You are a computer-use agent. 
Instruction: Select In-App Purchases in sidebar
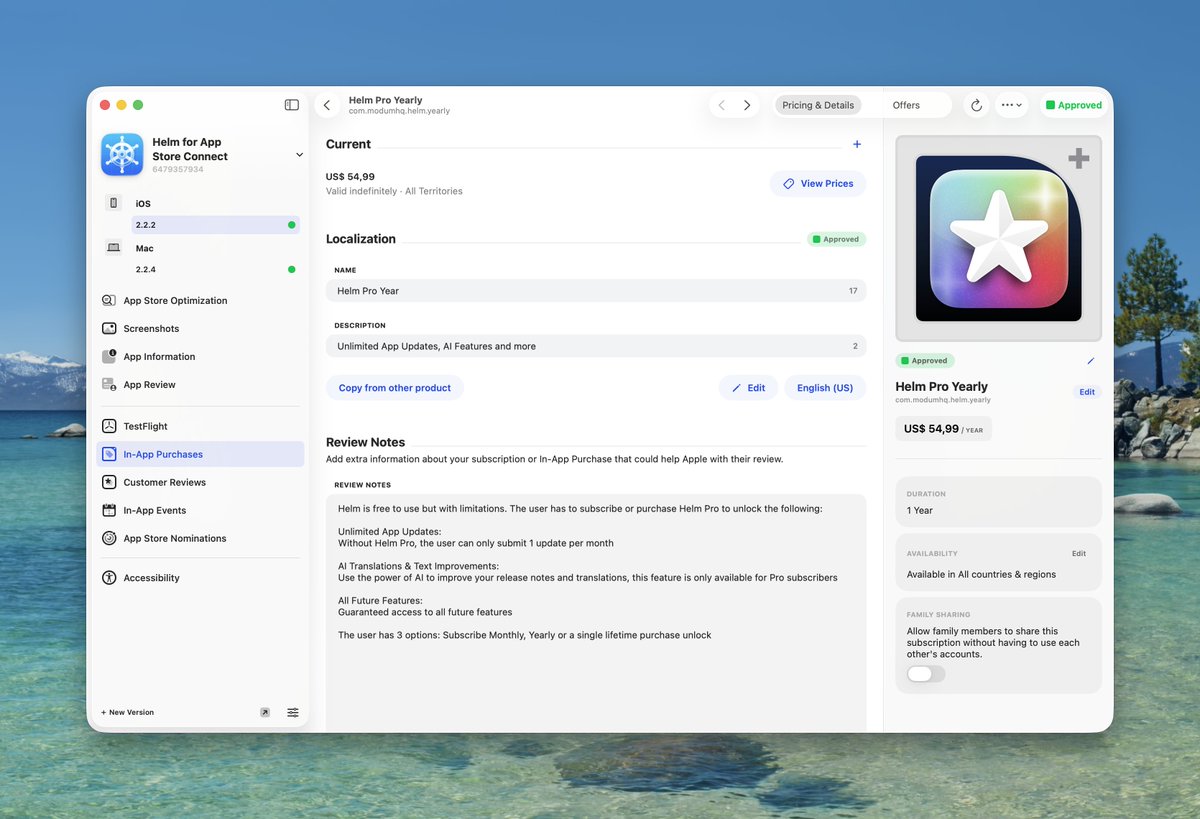point(200,454)
